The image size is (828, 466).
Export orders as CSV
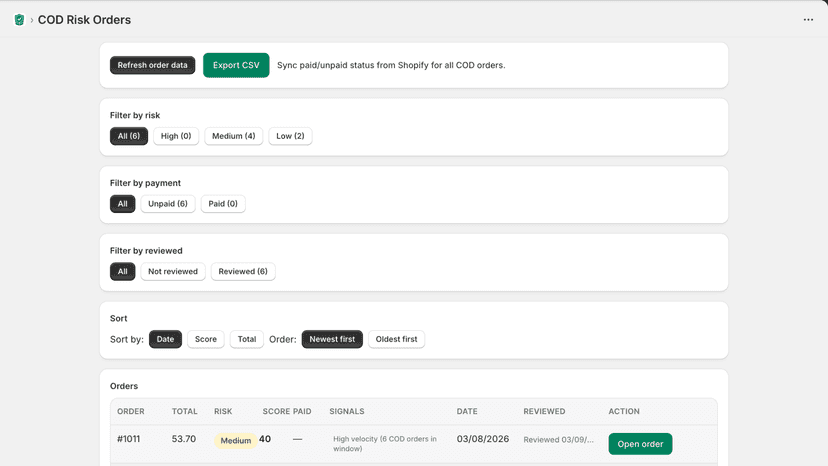[x=236, y=65]
